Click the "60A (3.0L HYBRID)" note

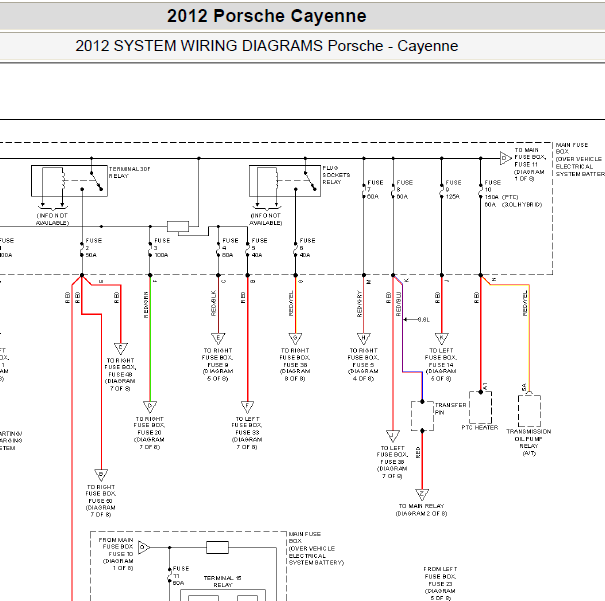pyautogui.click(x=513, y=204)
